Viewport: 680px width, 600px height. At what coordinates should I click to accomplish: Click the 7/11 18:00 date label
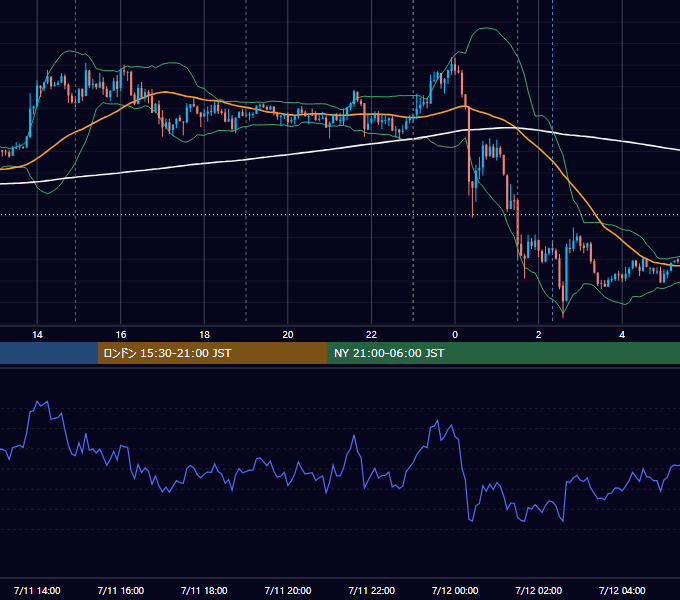[204, 590]
